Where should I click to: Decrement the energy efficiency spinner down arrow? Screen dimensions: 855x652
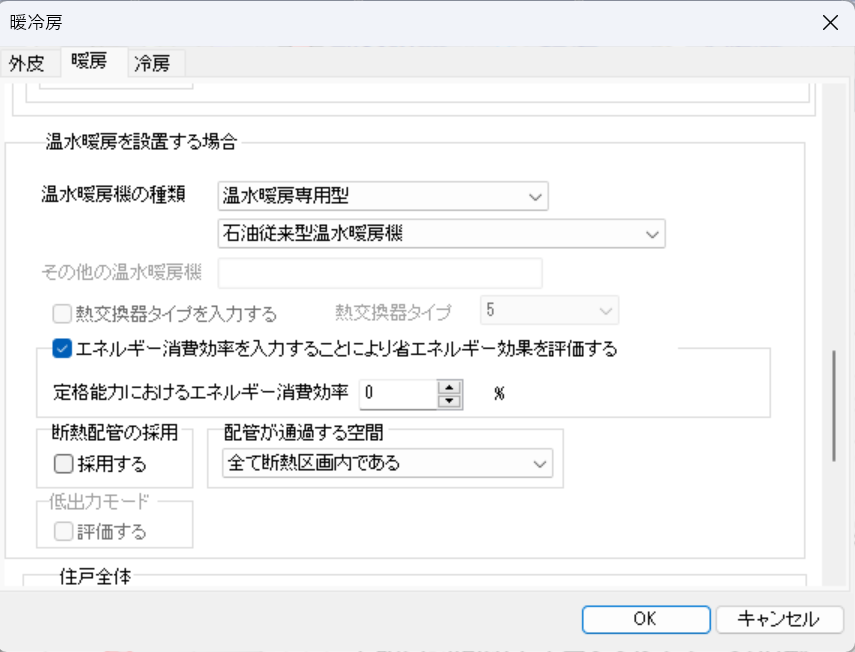pyautogui.click(x=449, y=401)
